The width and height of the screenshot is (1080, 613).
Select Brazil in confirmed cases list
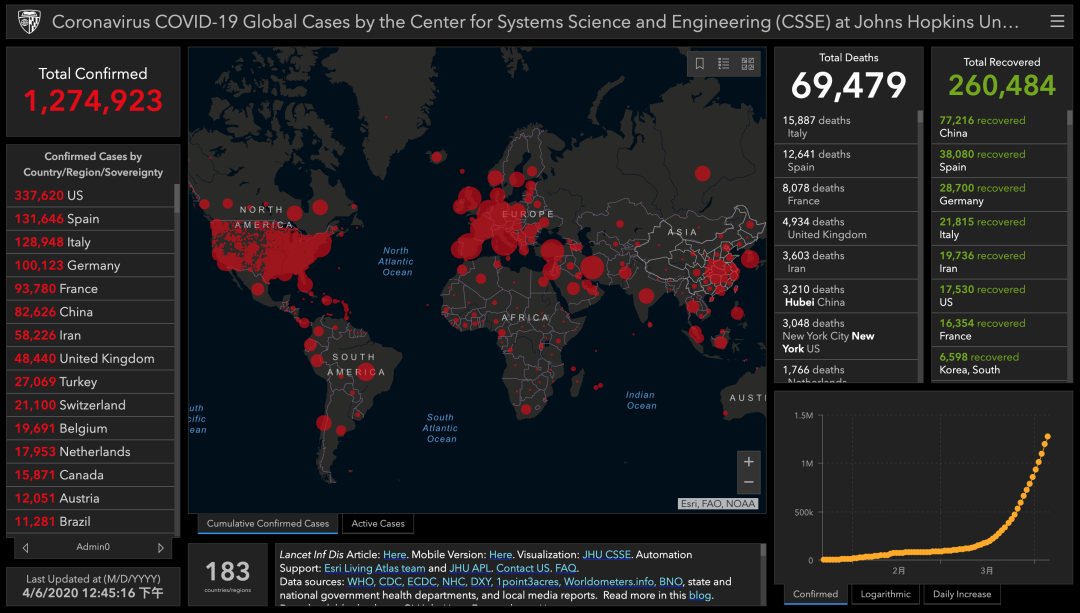[90, 521]
